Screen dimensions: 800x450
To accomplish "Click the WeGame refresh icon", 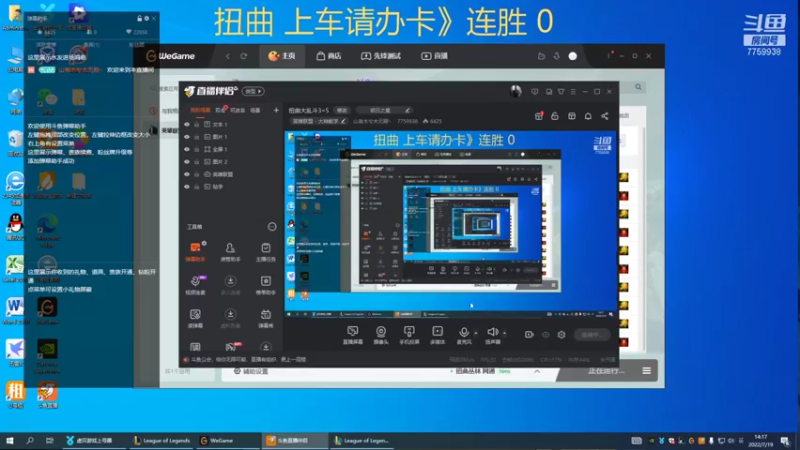I will [x=244, y=56].
